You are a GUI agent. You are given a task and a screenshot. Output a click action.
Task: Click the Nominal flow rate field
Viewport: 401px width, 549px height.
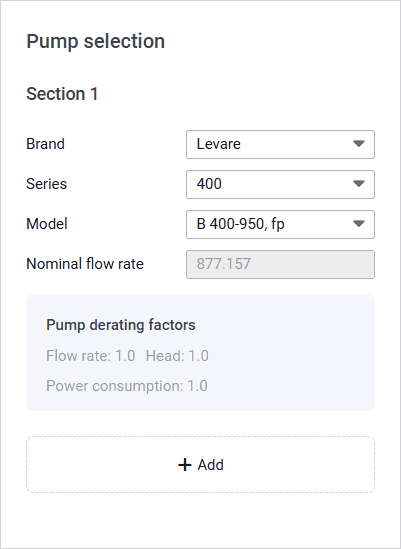coord(280,264)
